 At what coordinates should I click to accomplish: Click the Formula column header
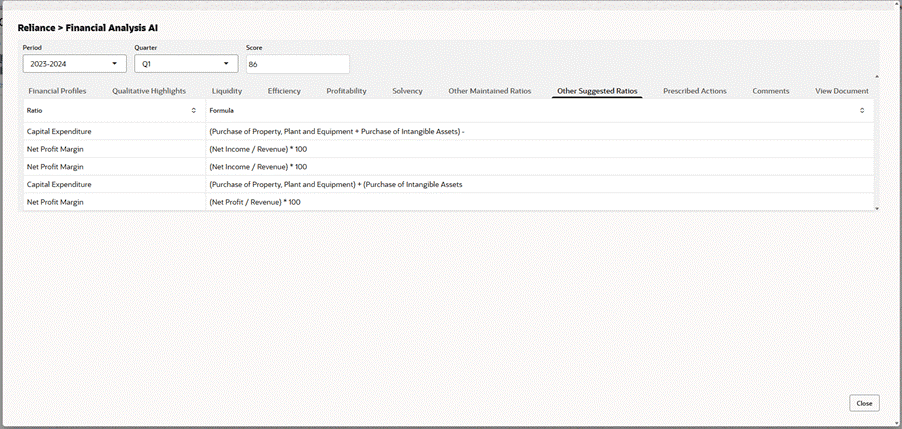[540, 110]
